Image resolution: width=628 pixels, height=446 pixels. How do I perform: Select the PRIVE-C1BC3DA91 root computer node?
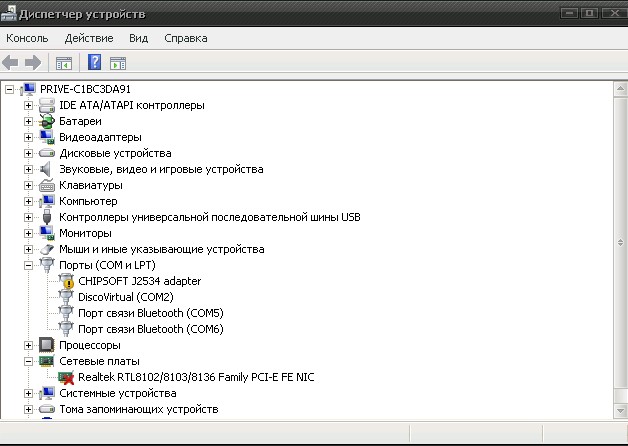click(x=86, y=89)
